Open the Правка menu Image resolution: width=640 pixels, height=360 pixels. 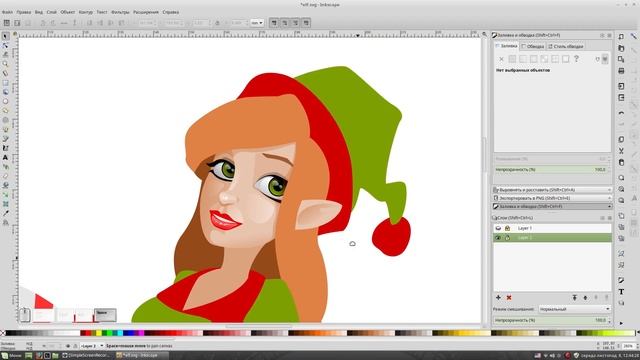tap(24, 12)
